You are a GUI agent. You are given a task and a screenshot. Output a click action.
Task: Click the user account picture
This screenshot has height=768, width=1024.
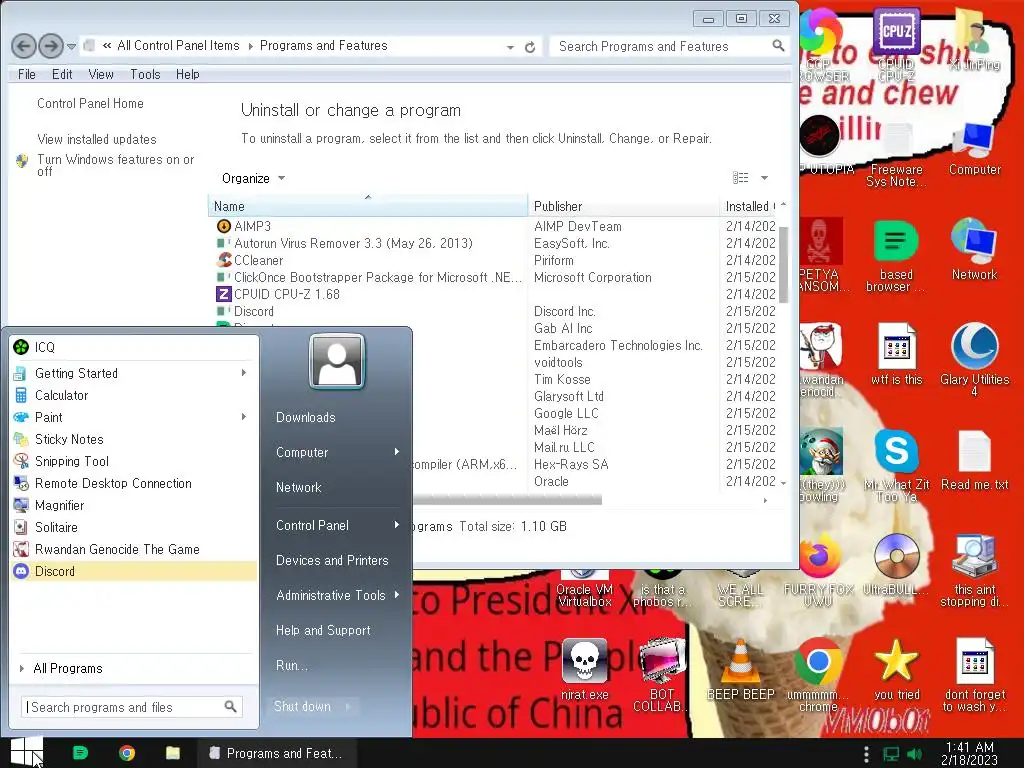pyautogui.click(x=337, y=361)
